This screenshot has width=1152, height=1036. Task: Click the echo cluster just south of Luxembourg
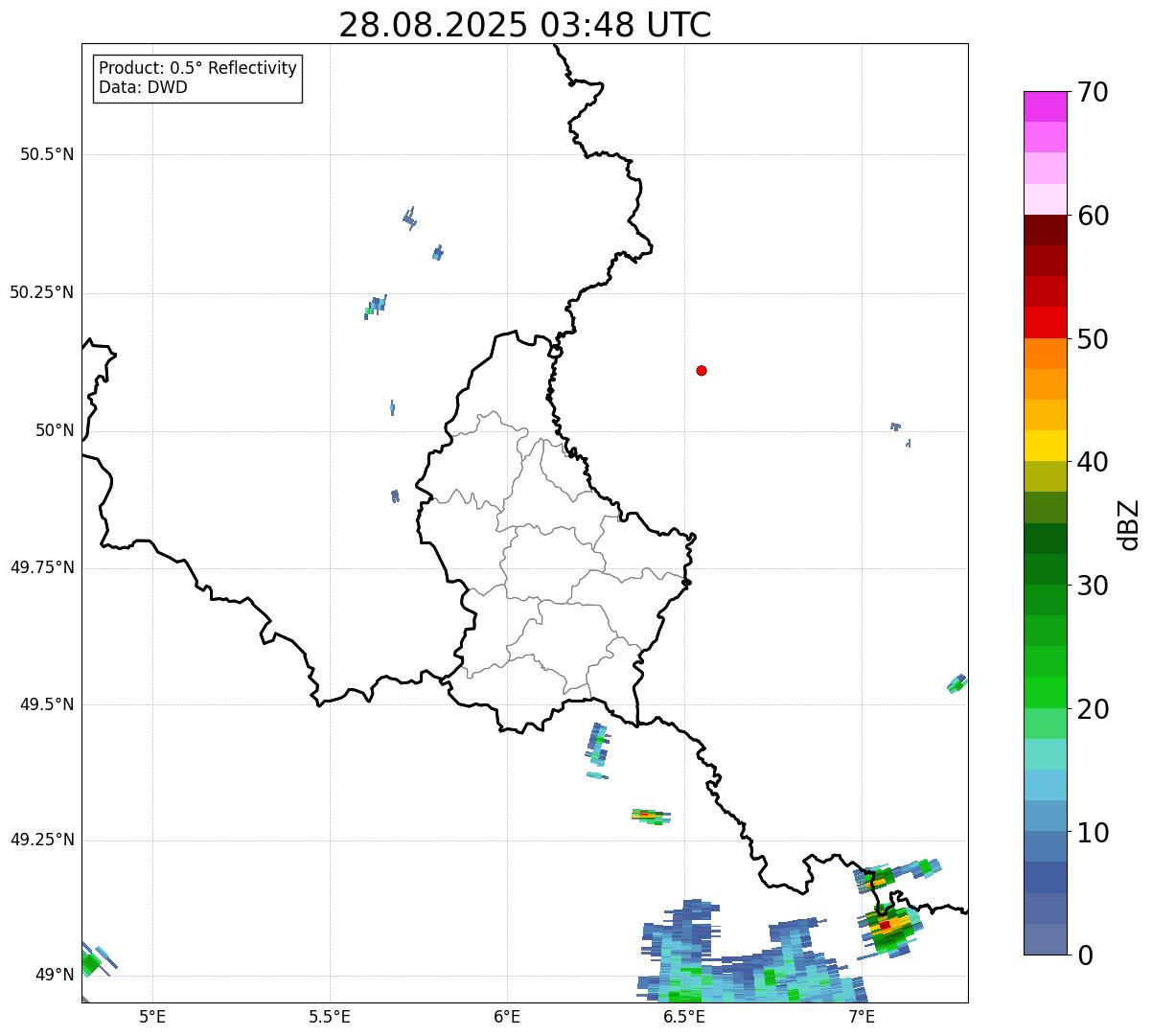click(x=597, y=749)
